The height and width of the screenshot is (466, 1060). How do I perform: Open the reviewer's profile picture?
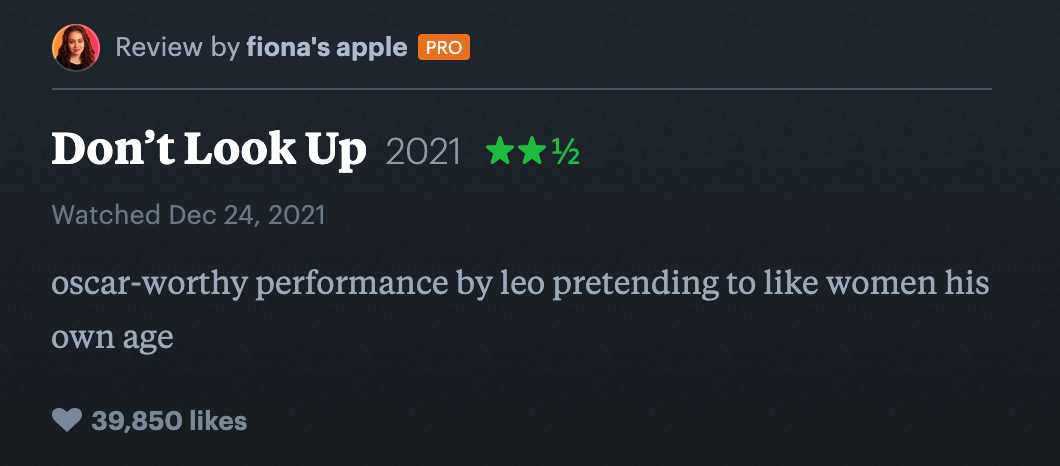click(x=76, y=47)
